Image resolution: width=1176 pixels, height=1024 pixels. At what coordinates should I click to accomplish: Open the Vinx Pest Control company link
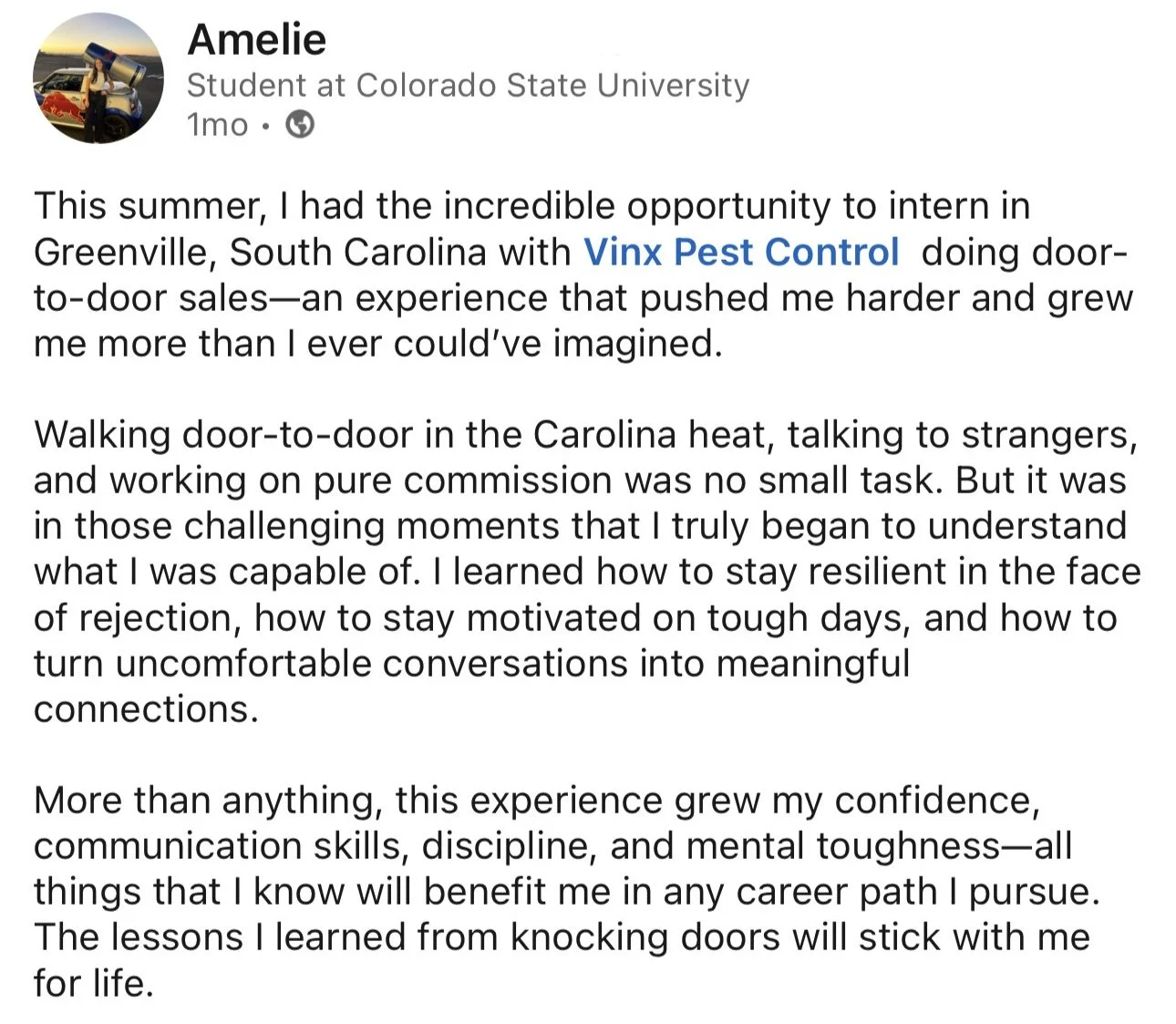740,252
